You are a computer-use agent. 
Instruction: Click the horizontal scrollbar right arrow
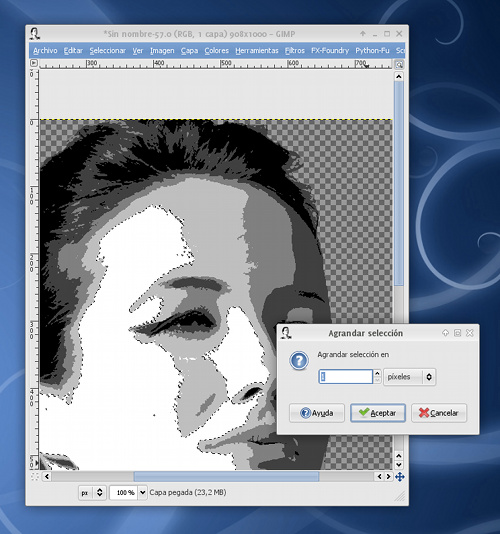(388, 476)
